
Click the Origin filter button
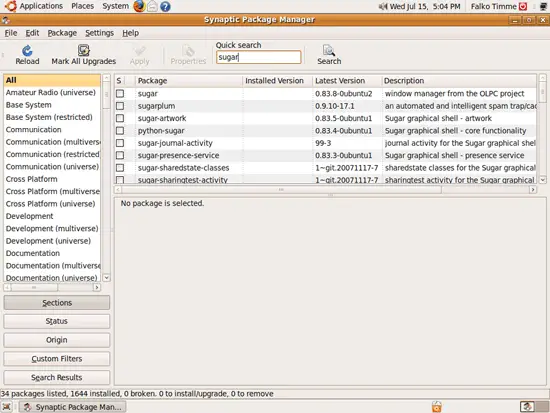(x=56, y=340)
